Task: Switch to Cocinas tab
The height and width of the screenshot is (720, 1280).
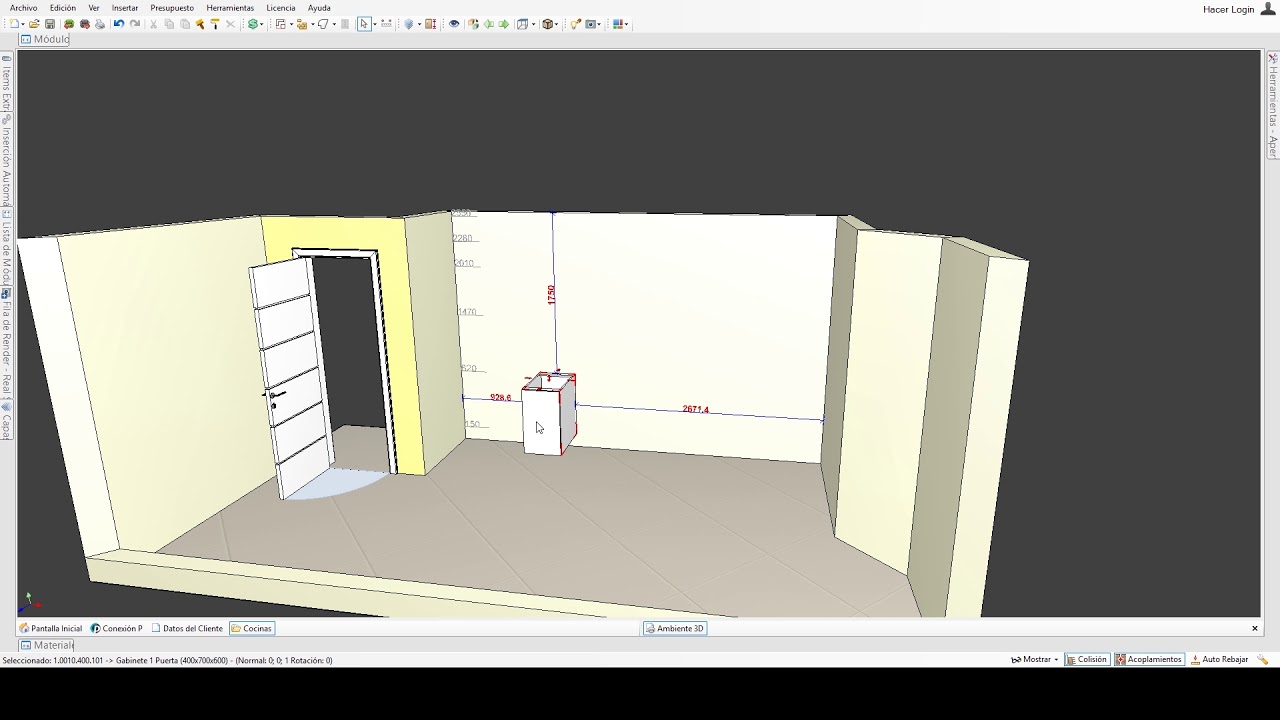Action: [252, 628]
